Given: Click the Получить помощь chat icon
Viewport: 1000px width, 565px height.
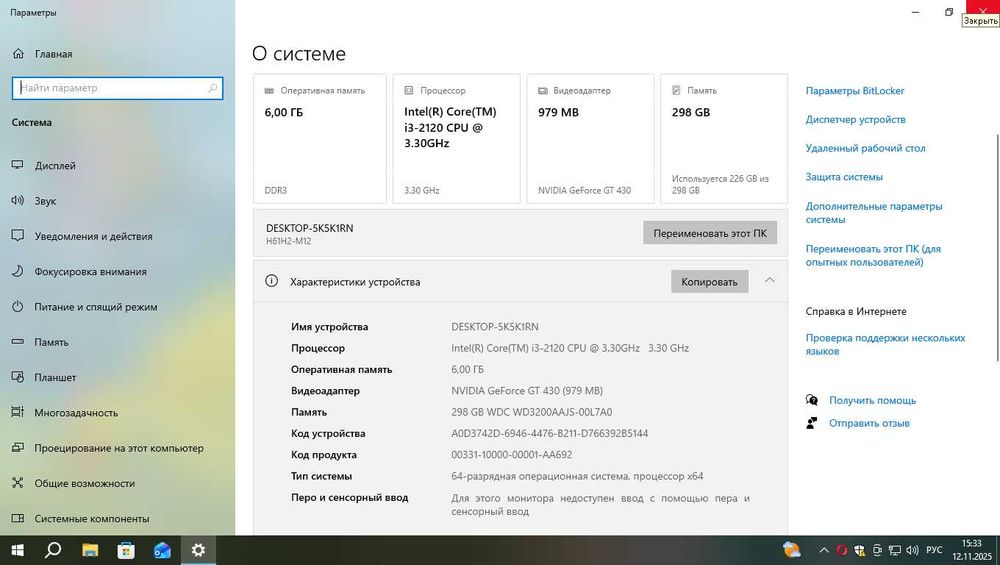Looking at the screenshot, I should 812,400.
